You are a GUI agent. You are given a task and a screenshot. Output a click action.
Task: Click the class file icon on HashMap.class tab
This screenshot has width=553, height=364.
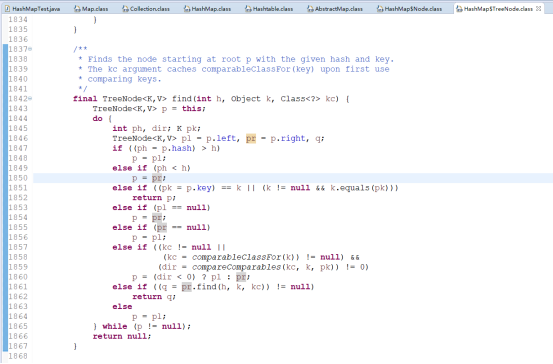187,9
